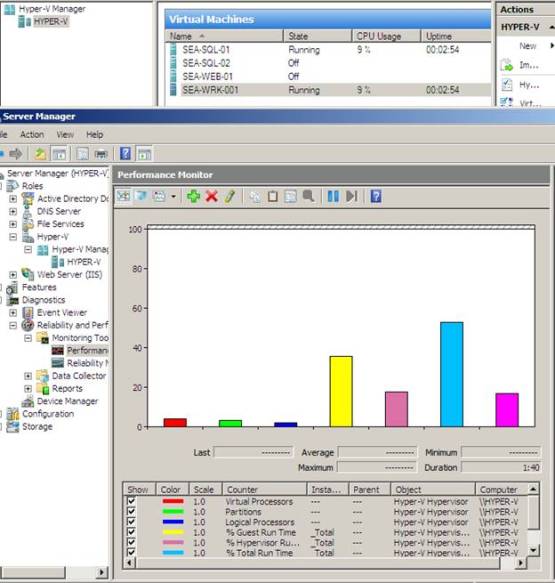Viewport: 555px width, 583px height.
Task: Click the red Delete counter X icon
Action: coord(212,196)
